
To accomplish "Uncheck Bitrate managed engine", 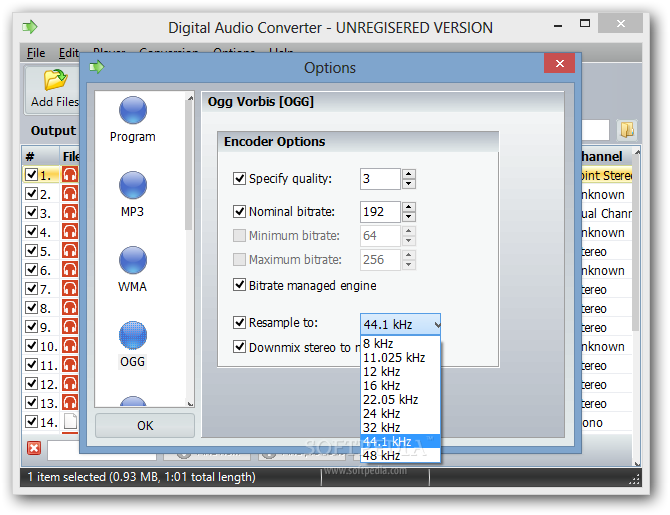I will [x=239, y=285].
